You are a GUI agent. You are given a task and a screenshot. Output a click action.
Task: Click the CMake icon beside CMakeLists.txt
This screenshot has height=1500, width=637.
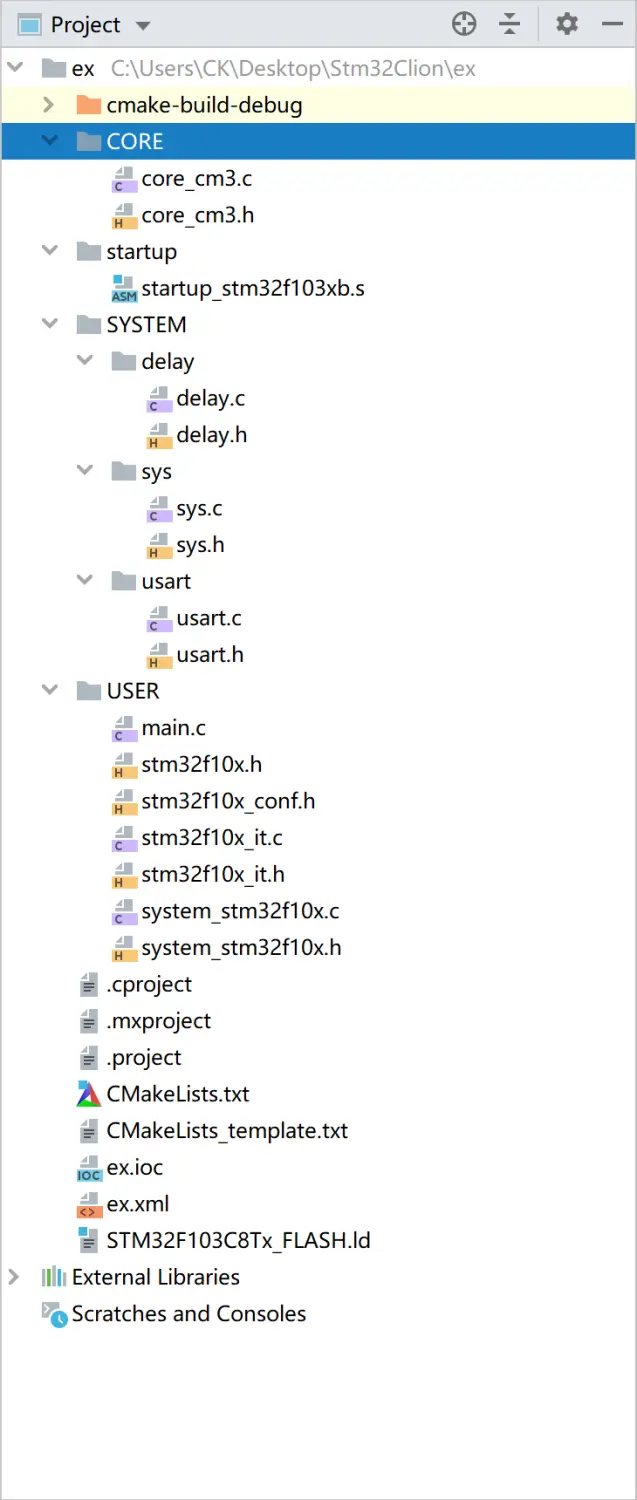89,1094
